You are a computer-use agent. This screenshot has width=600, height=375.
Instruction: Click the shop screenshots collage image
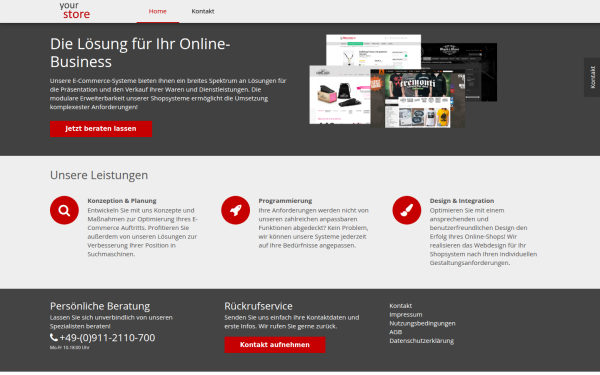tap(403, 81)
